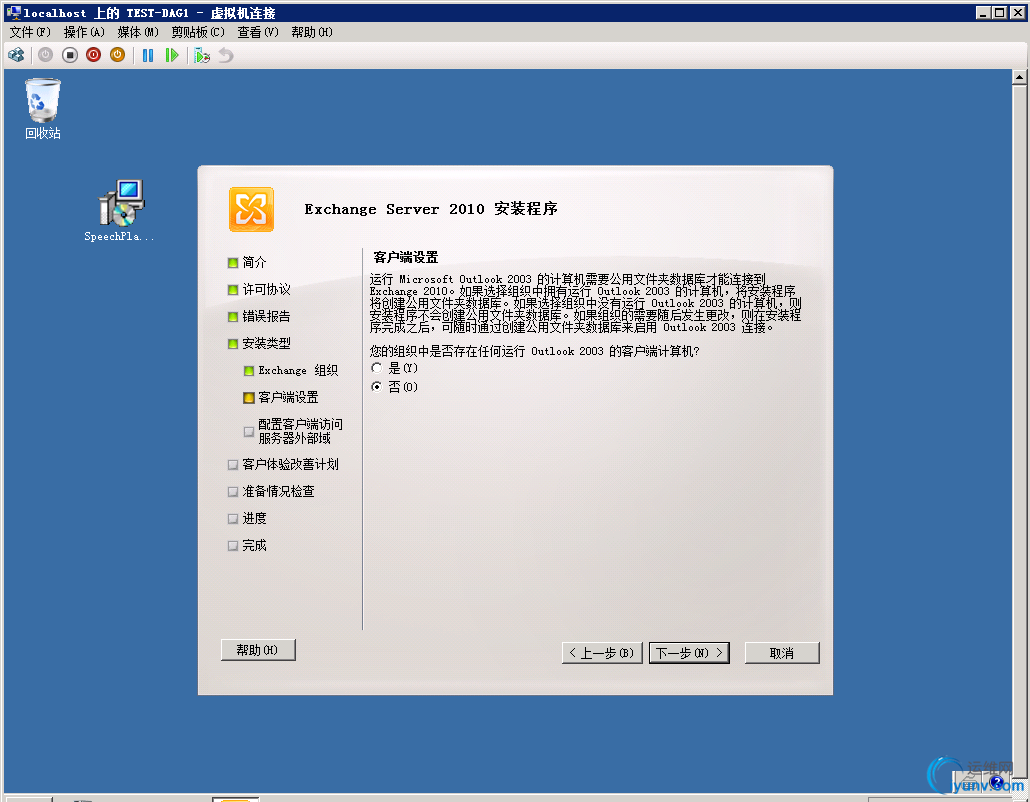The image size is (1030, 802).
Task: Go back with 上一步(B) button
Action: click(602, 653)
